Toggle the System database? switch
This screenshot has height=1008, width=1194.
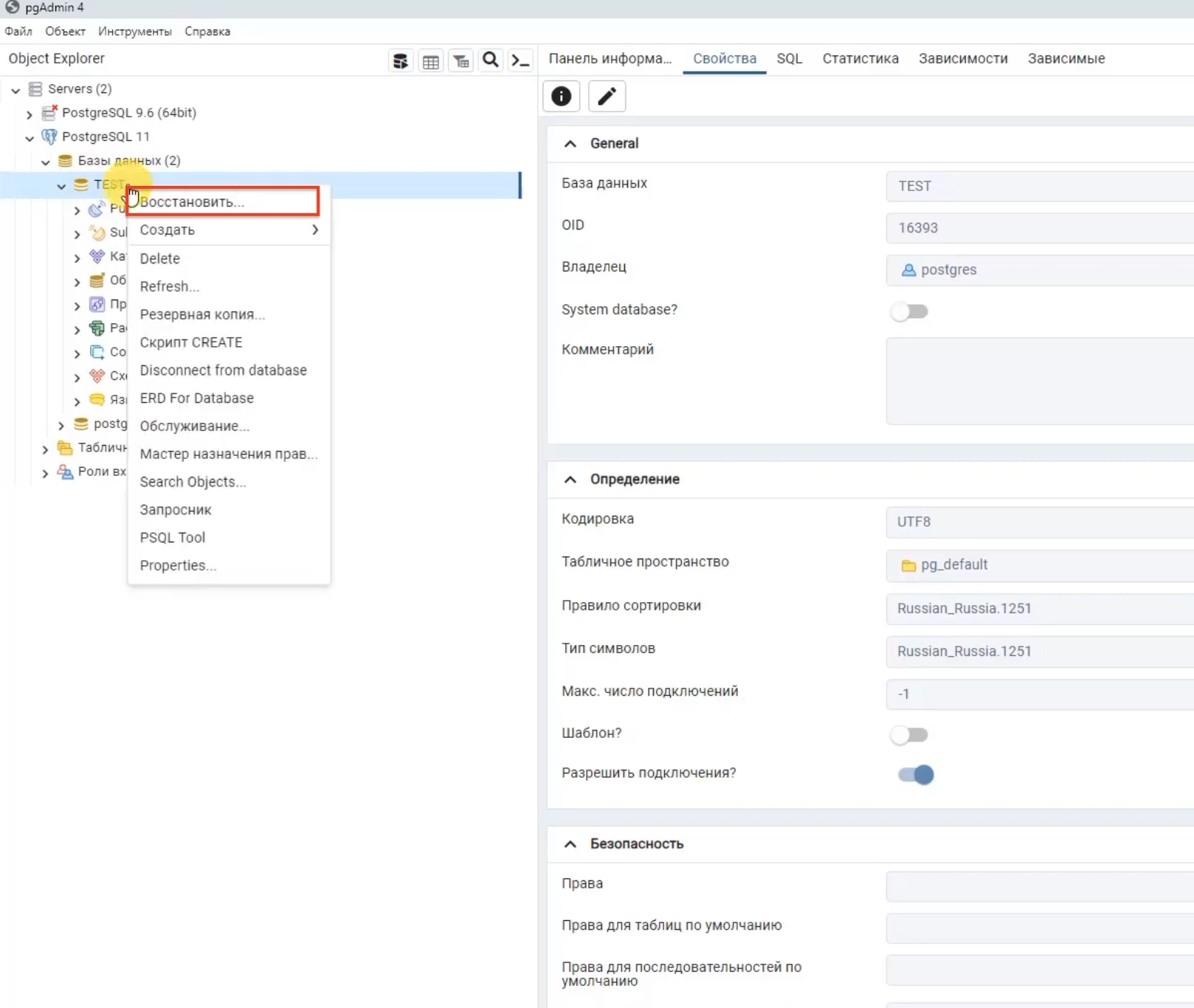coord(909,311)
